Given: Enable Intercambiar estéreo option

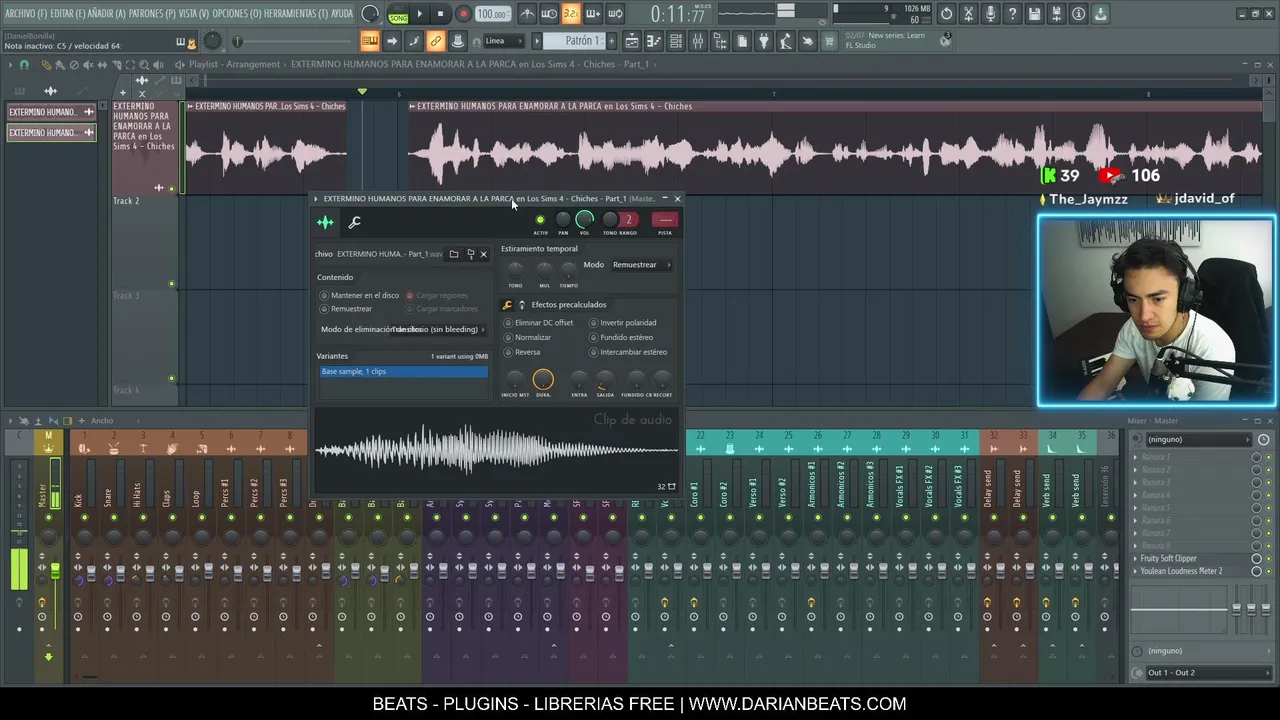Looking at the screenshot, I should tap(628, 352).
